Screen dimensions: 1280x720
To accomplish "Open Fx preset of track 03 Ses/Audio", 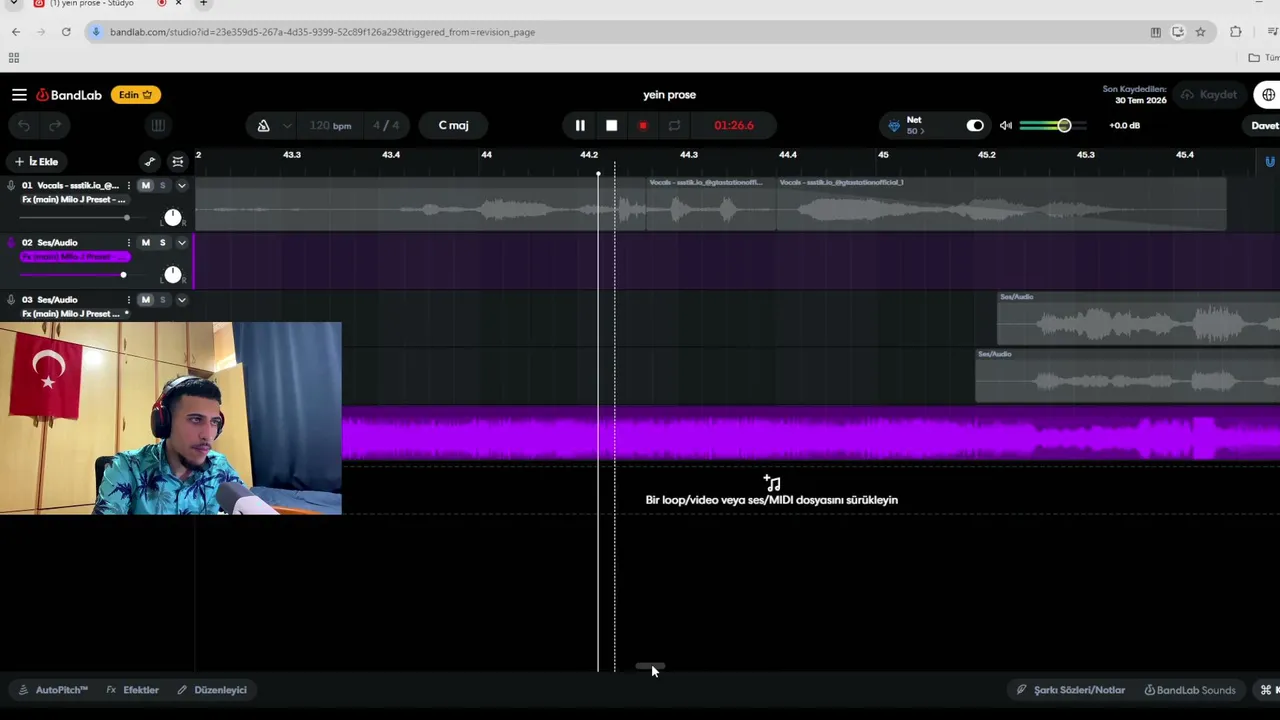I will (74, 314).
